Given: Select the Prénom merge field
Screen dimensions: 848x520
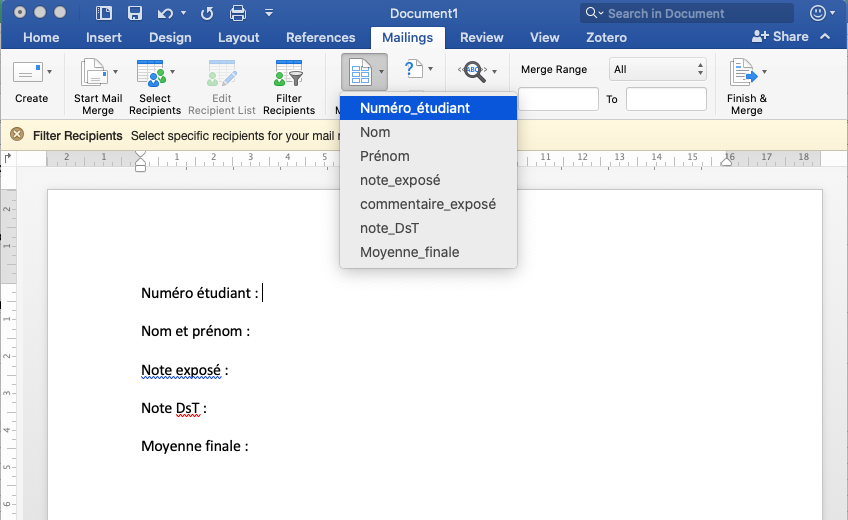Looking at the screenshot, I should coord(428,156).
